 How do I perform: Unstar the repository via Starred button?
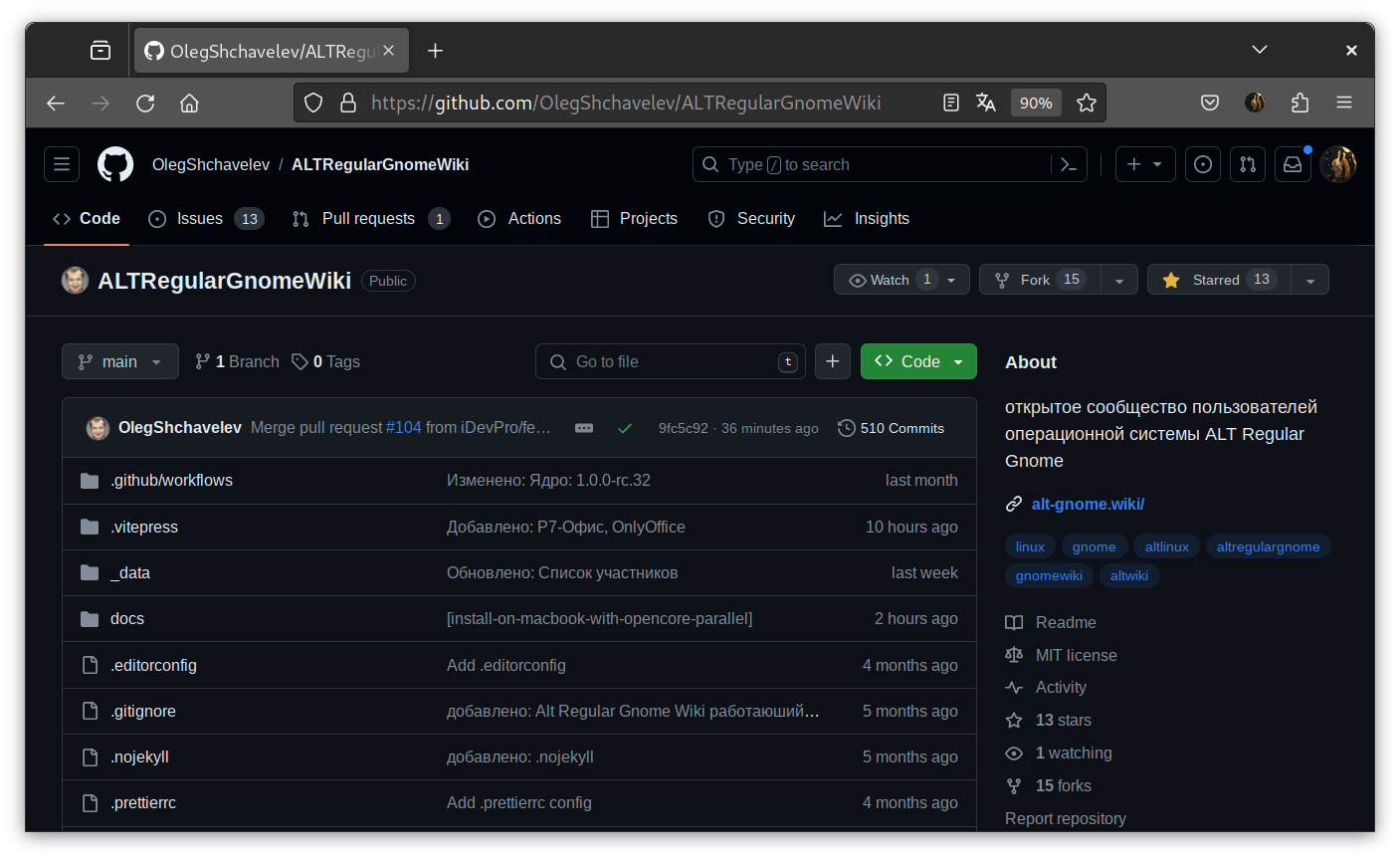pos(1219,280)
